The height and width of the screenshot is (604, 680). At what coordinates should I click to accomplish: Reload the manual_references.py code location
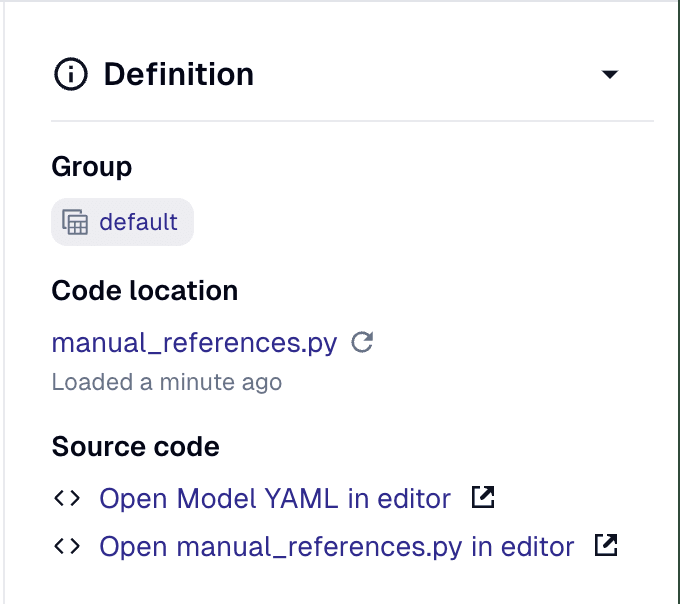(363, 343)
